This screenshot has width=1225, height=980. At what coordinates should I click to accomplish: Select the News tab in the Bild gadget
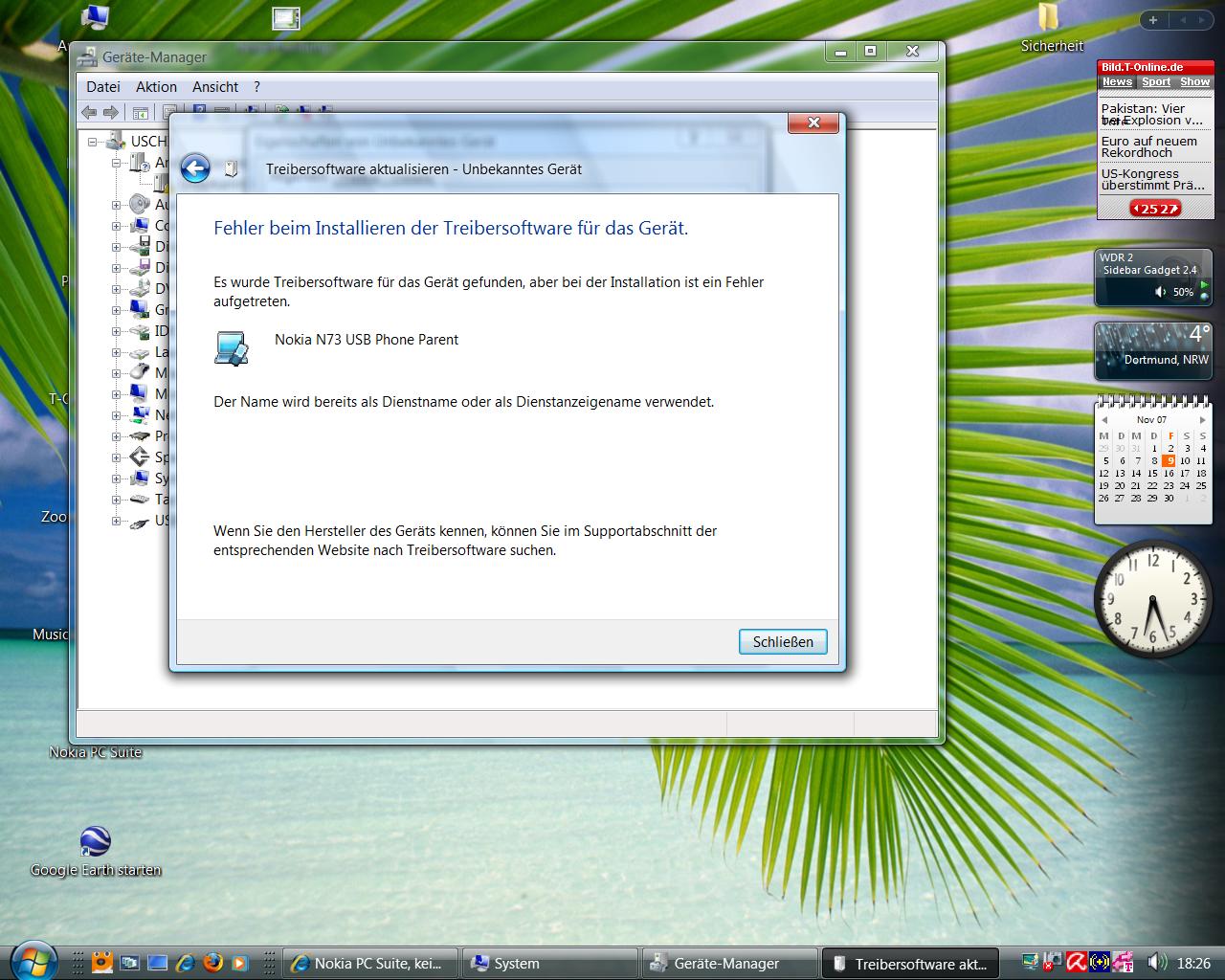coord(1117,82)
